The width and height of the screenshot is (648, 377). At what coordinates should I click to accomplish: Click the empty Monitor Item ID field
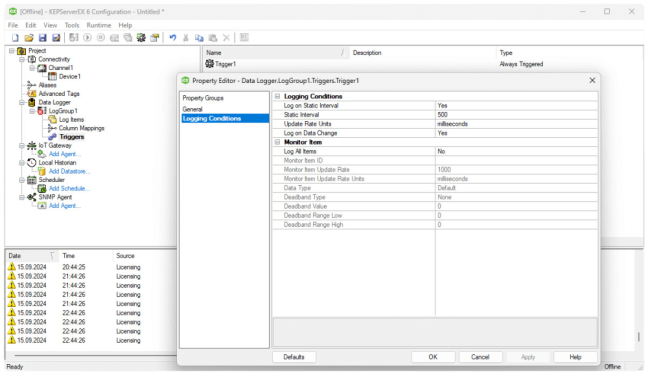[516, 160]
